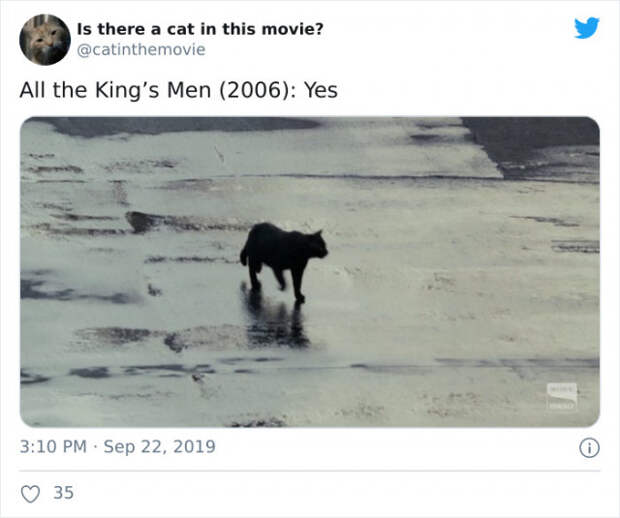Viewport: 620px width, 518px height.
Task: Click the time "3:10 PM"
Action: coord(53,447)
